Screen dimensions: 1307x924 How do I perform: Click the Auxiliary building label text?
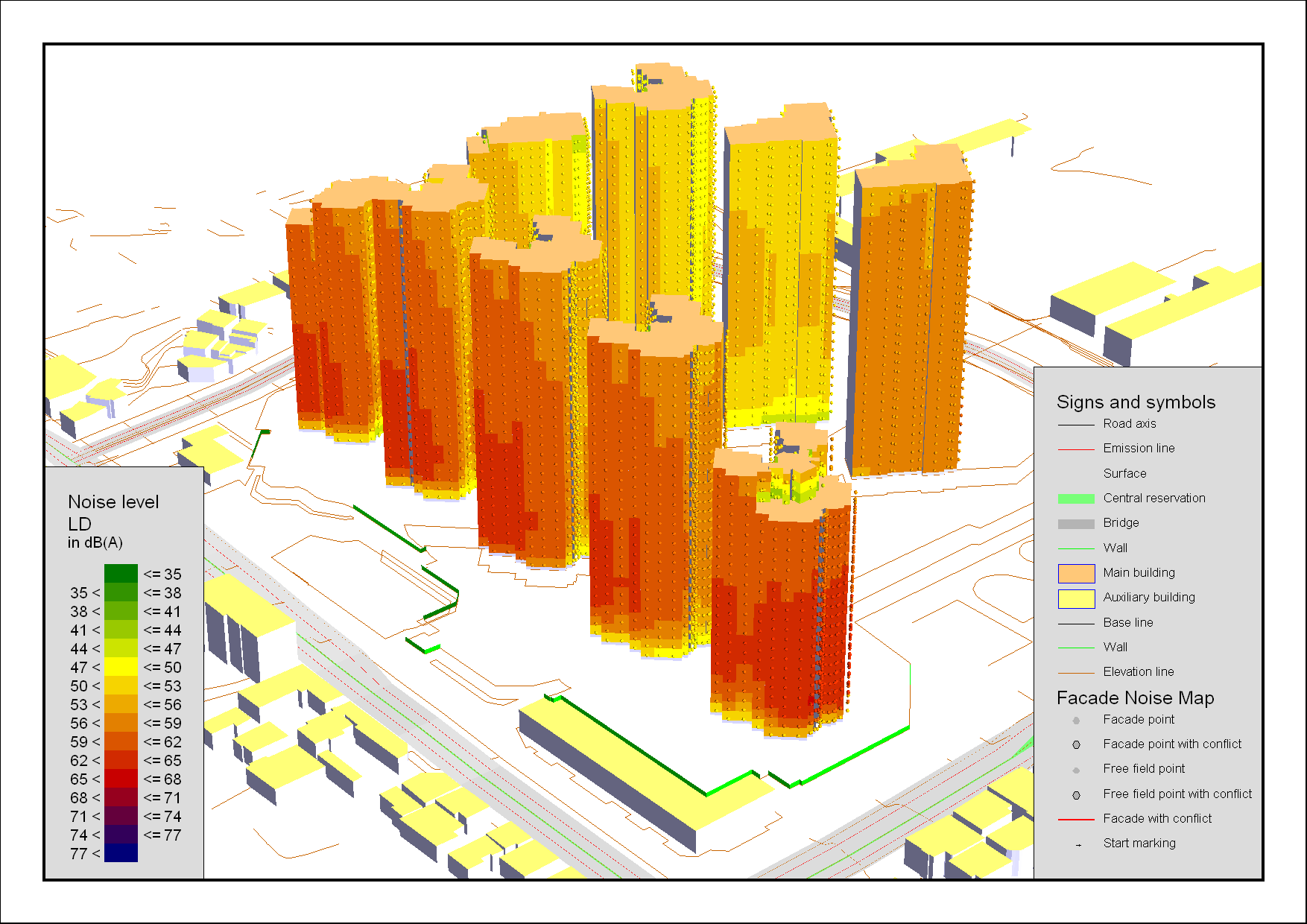click(x=1149, y=597)
